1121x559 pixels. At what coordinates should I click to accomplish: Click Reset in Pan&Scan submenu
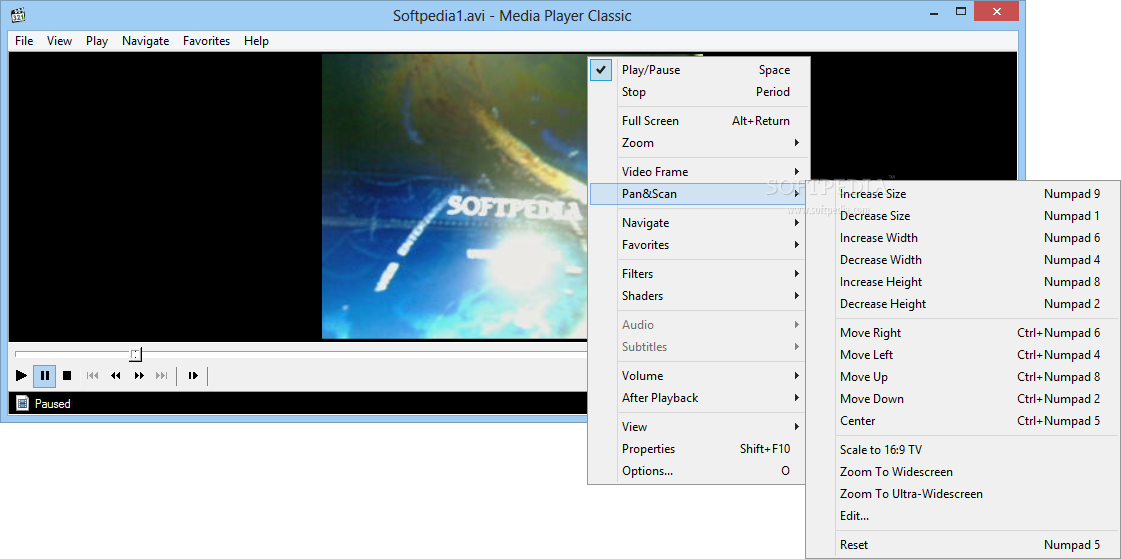tap(963, 545)
